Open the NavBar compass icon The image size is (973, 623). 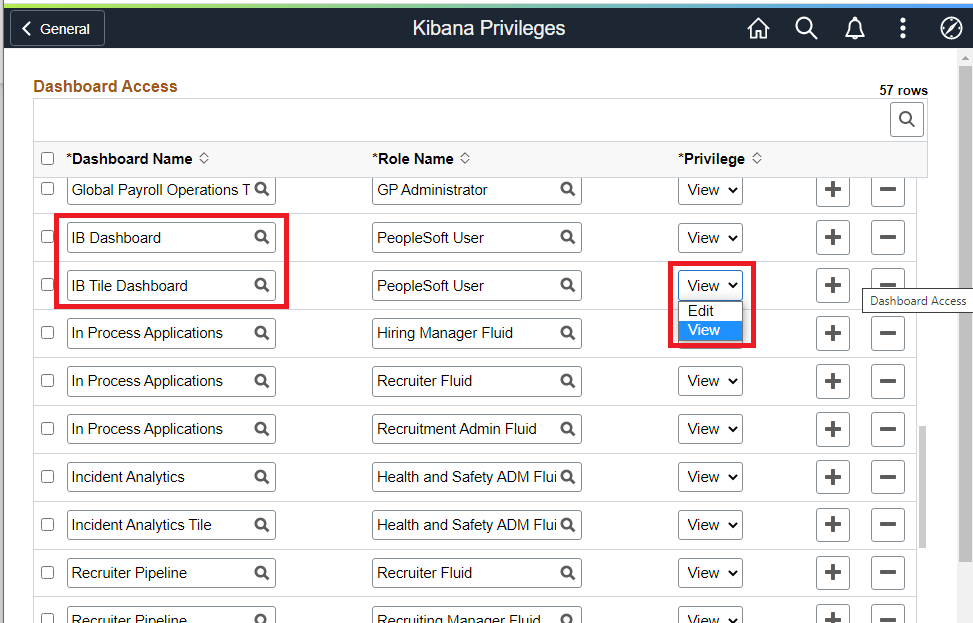(951, 29)
